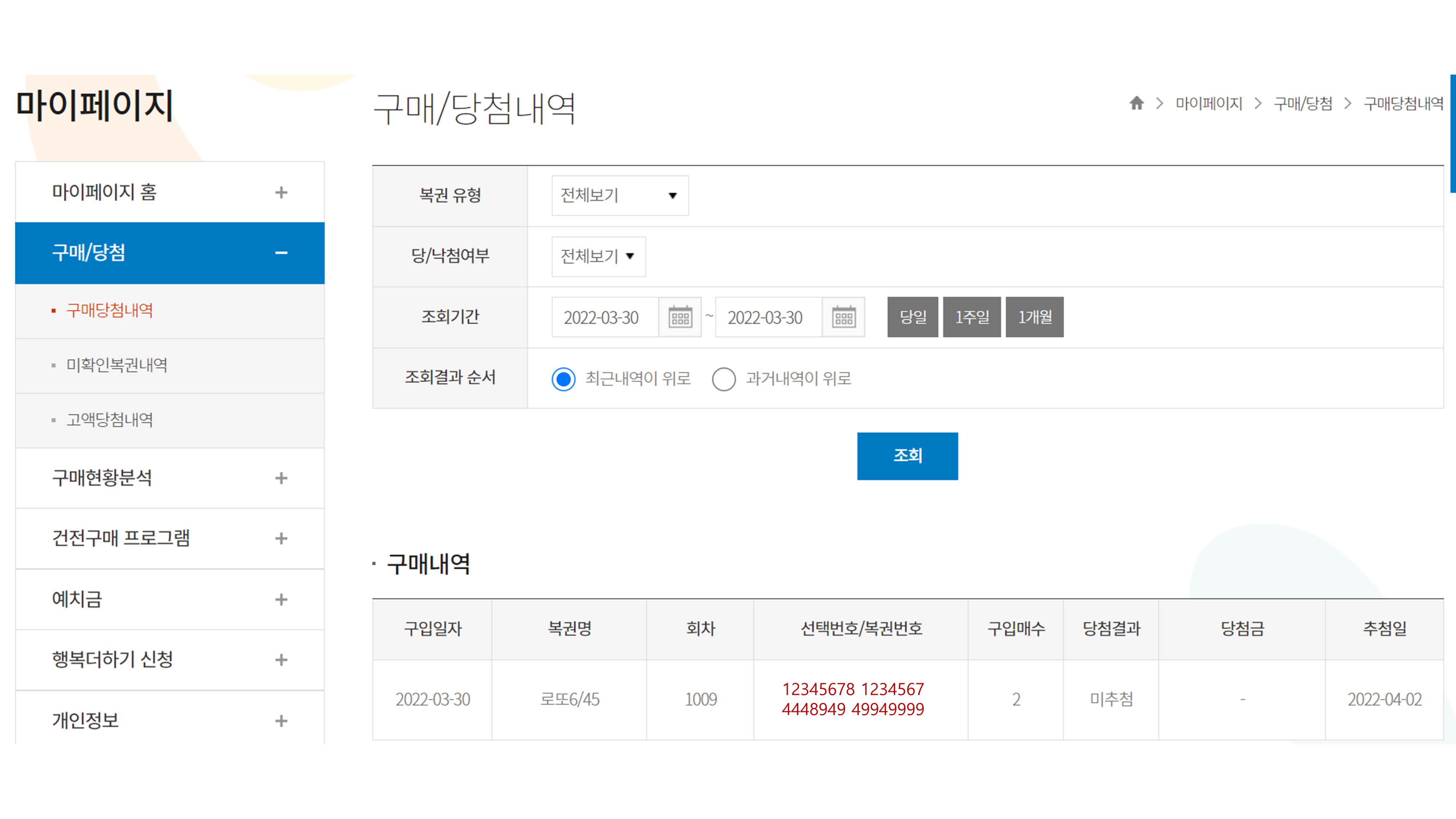The image size is (1456, 819).
Task: Collapse 구매/당첨 section using minus icon
Action: 281,253
